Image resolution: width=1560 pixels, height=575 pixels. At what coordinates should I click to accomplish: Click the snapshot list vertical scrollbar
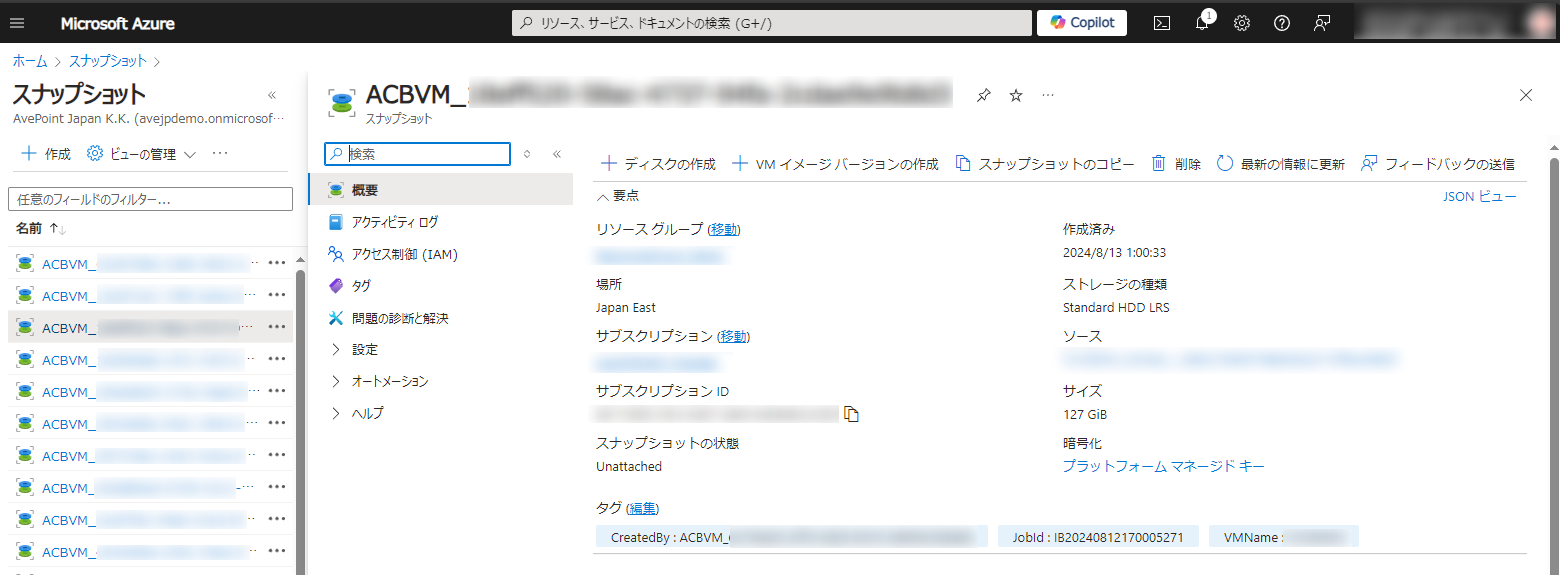pos(301,420)
